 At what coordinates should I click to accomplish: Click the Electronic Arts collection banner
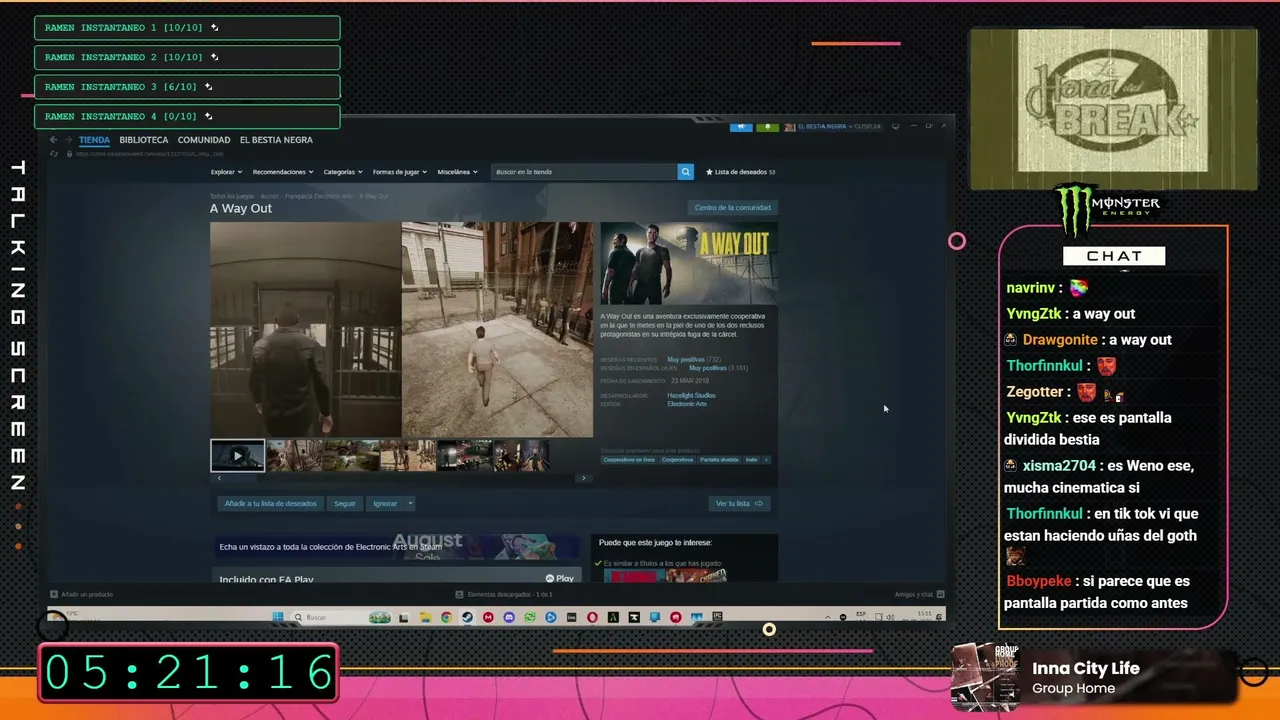[x=399, y=547]
